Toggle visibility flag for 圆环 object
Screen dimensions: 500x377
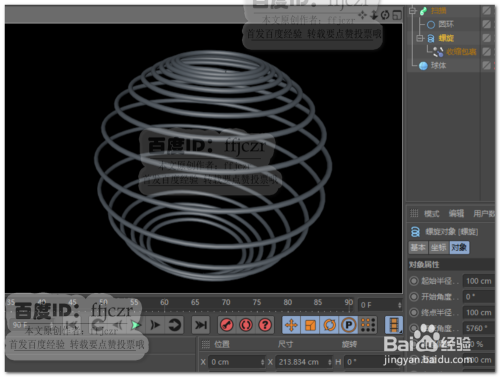pos(487,24)
